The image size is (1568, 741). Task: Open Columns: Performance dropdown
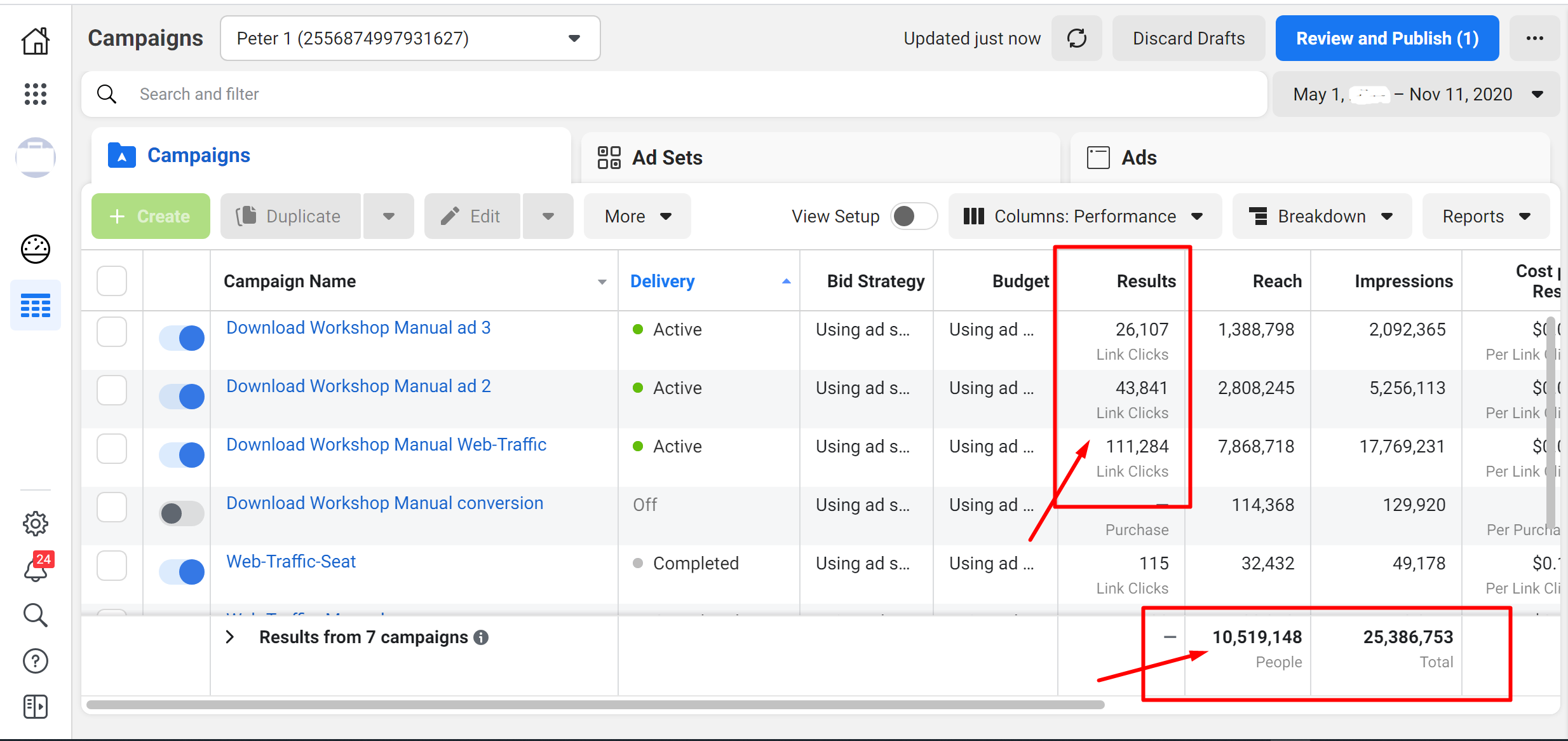1085,217
